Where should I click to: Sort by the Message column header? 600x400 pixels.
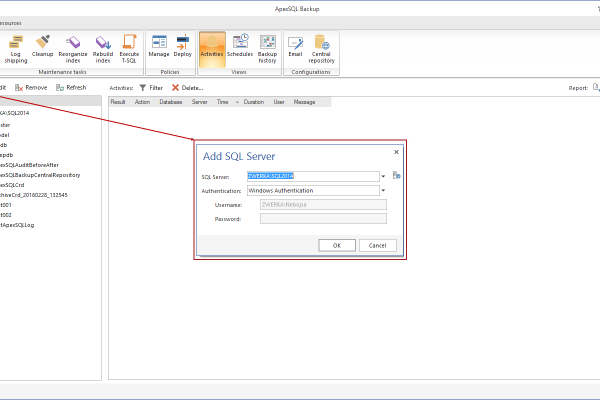tap(305, 102)
